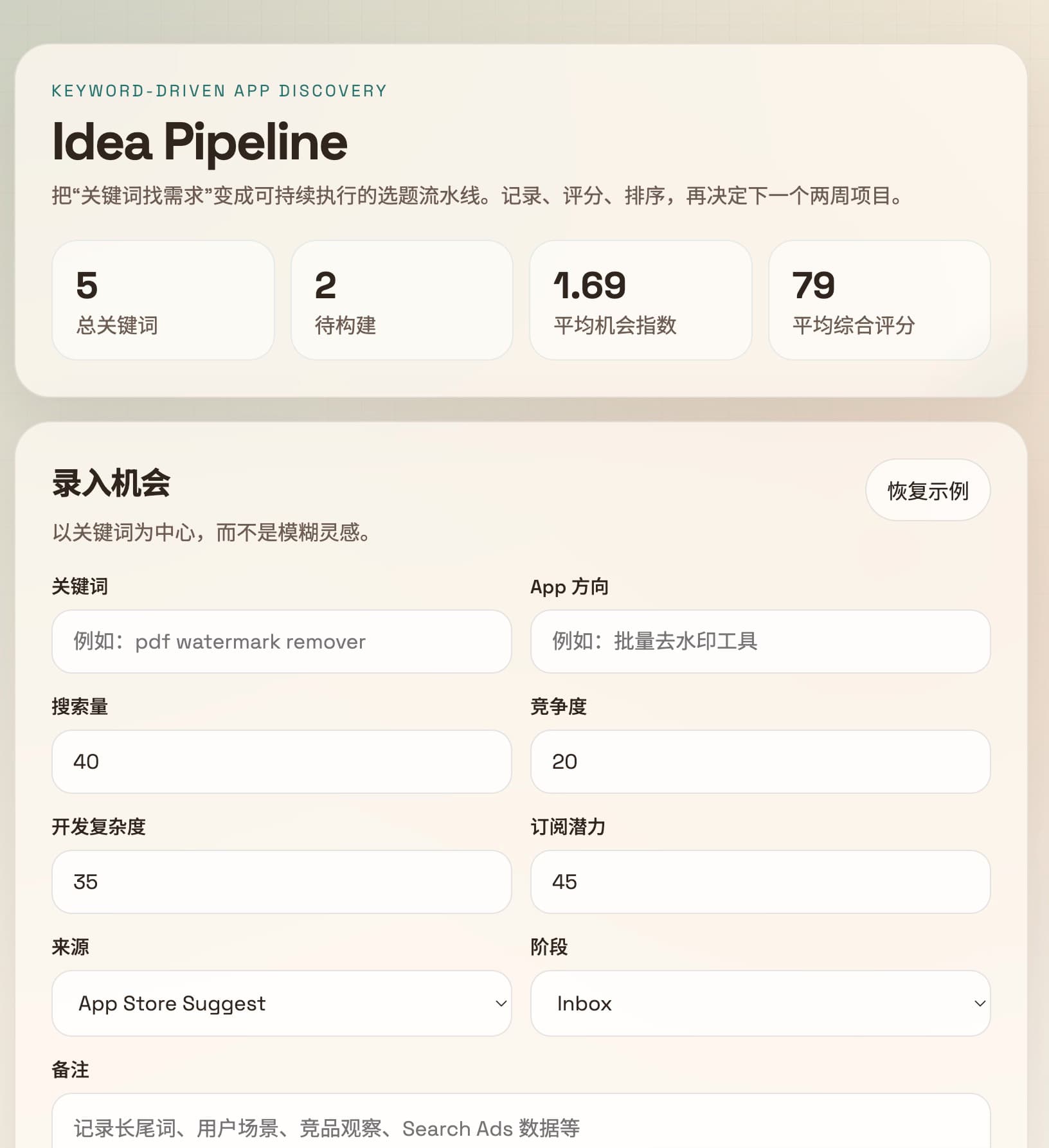Screen dimensions: 1049x1148
Task: Click the 平均机会指数 stat card
Action: (640, 300)
